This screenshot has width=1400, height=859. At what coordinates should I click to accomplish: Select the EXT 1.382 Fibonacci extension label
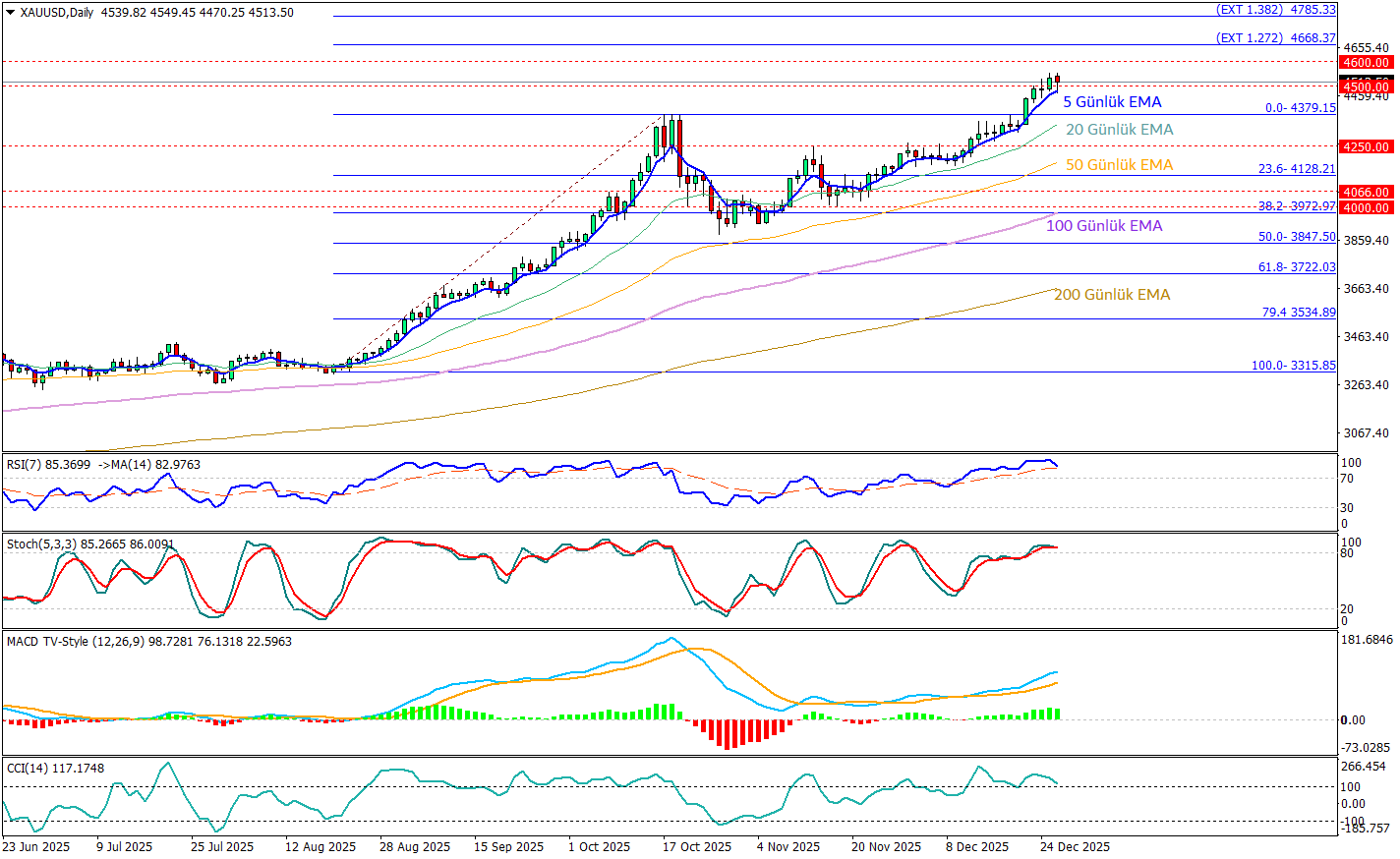click(1275, 10)
